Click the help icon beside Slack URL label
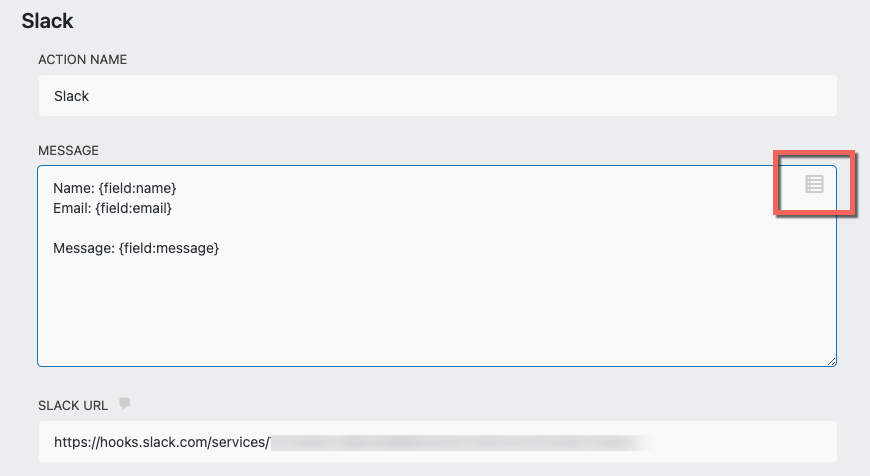This screenshot has height=476, width=870. [x=125, y=404]
